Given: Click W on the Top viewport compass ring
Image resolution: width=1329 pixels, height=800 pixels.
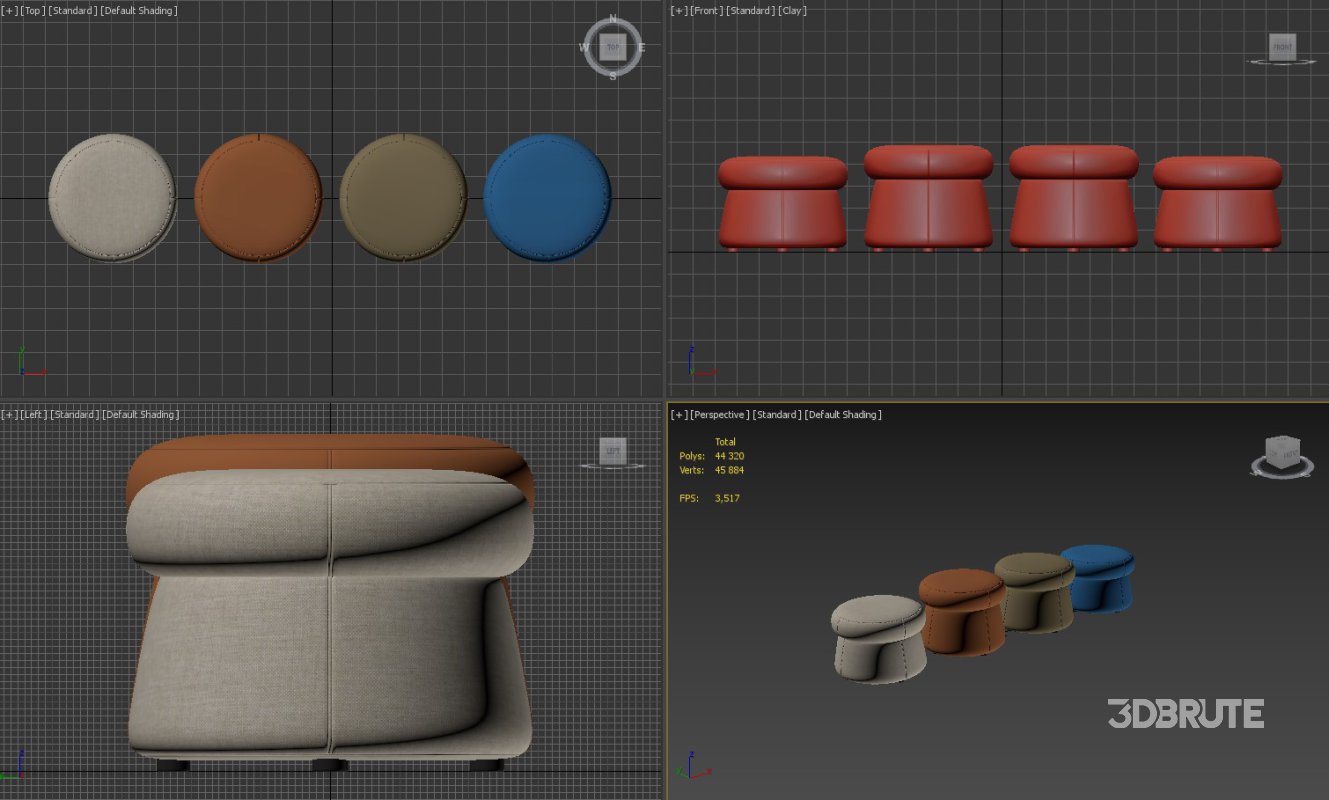Looking at the screenshot, I should tap(583, 46).
